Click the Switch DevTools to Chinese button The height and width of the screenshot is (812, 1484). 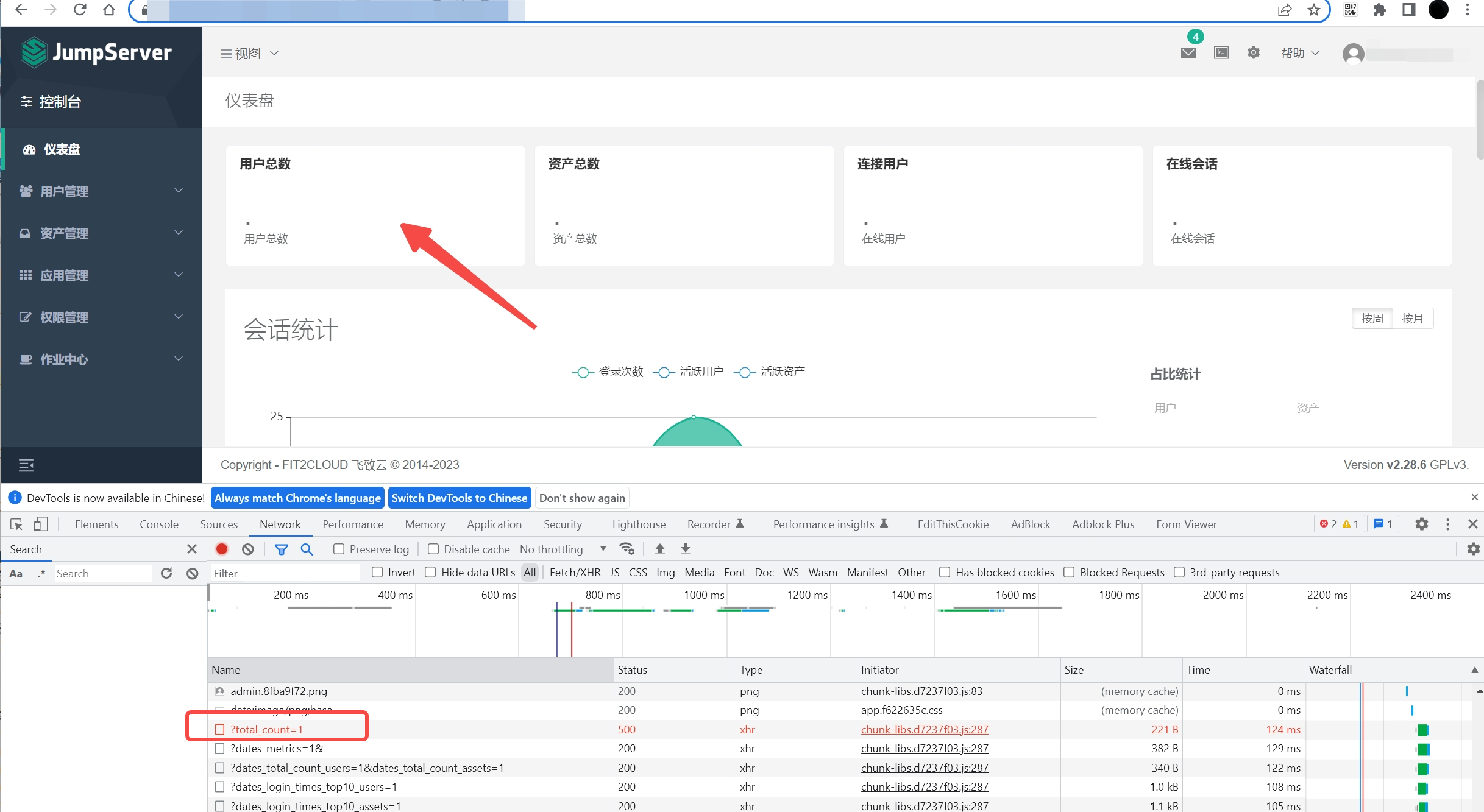pos(460,498)
